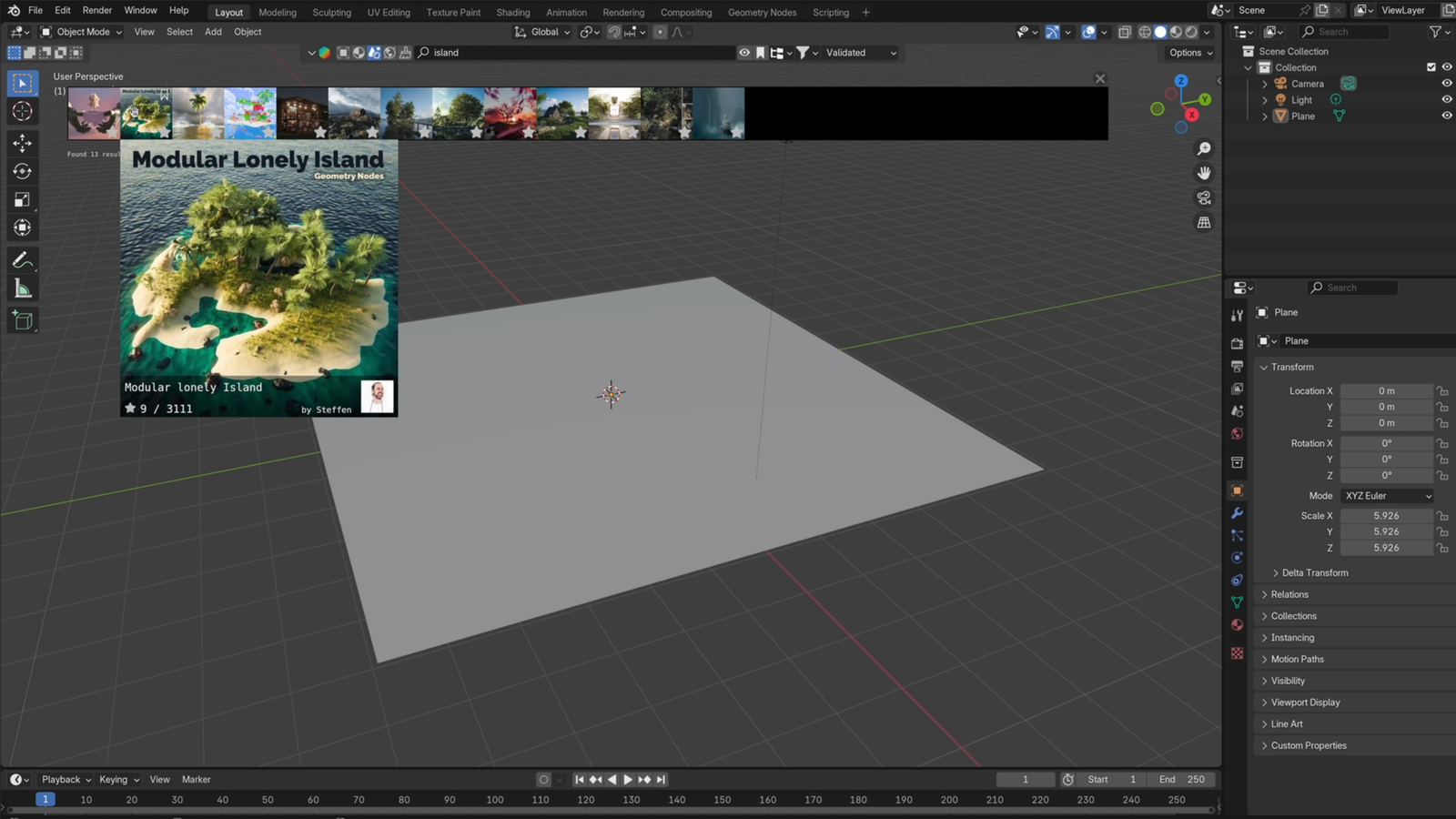1456x819 pixels.
Task: Click the Options button in the header
Action: click(x=1188, y=53)
